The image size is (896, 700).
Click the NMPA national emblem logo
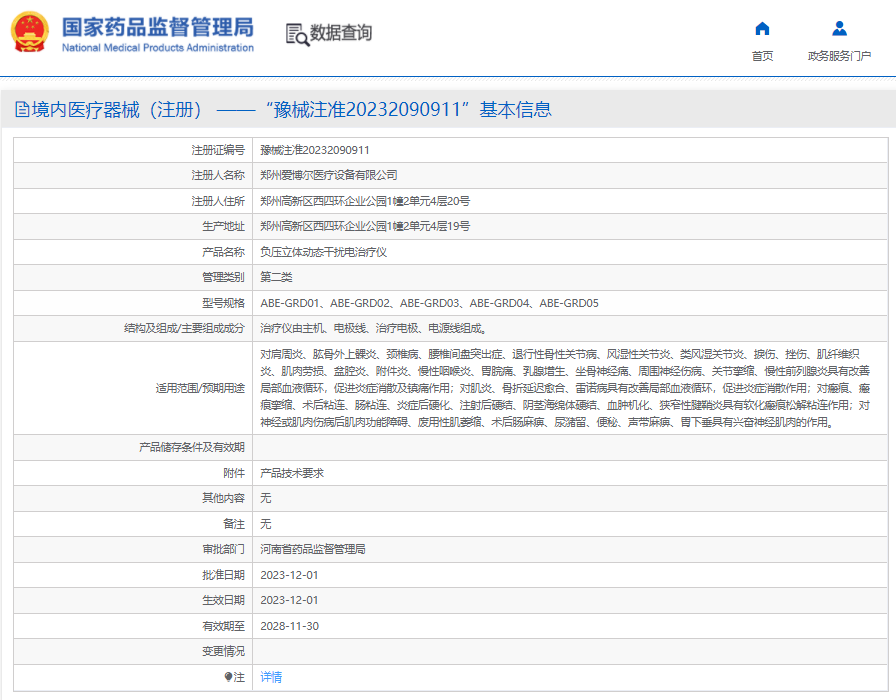[31, 34]
